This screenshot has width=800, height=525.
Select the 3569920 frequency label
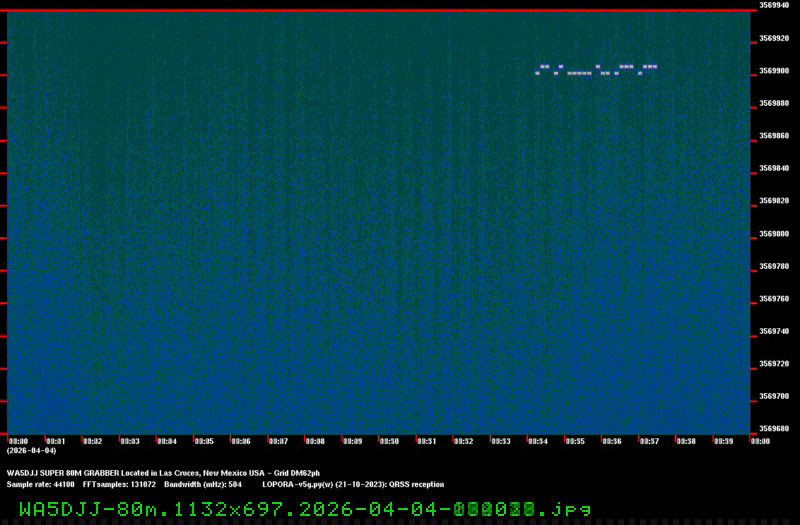[x=775, y=38]
